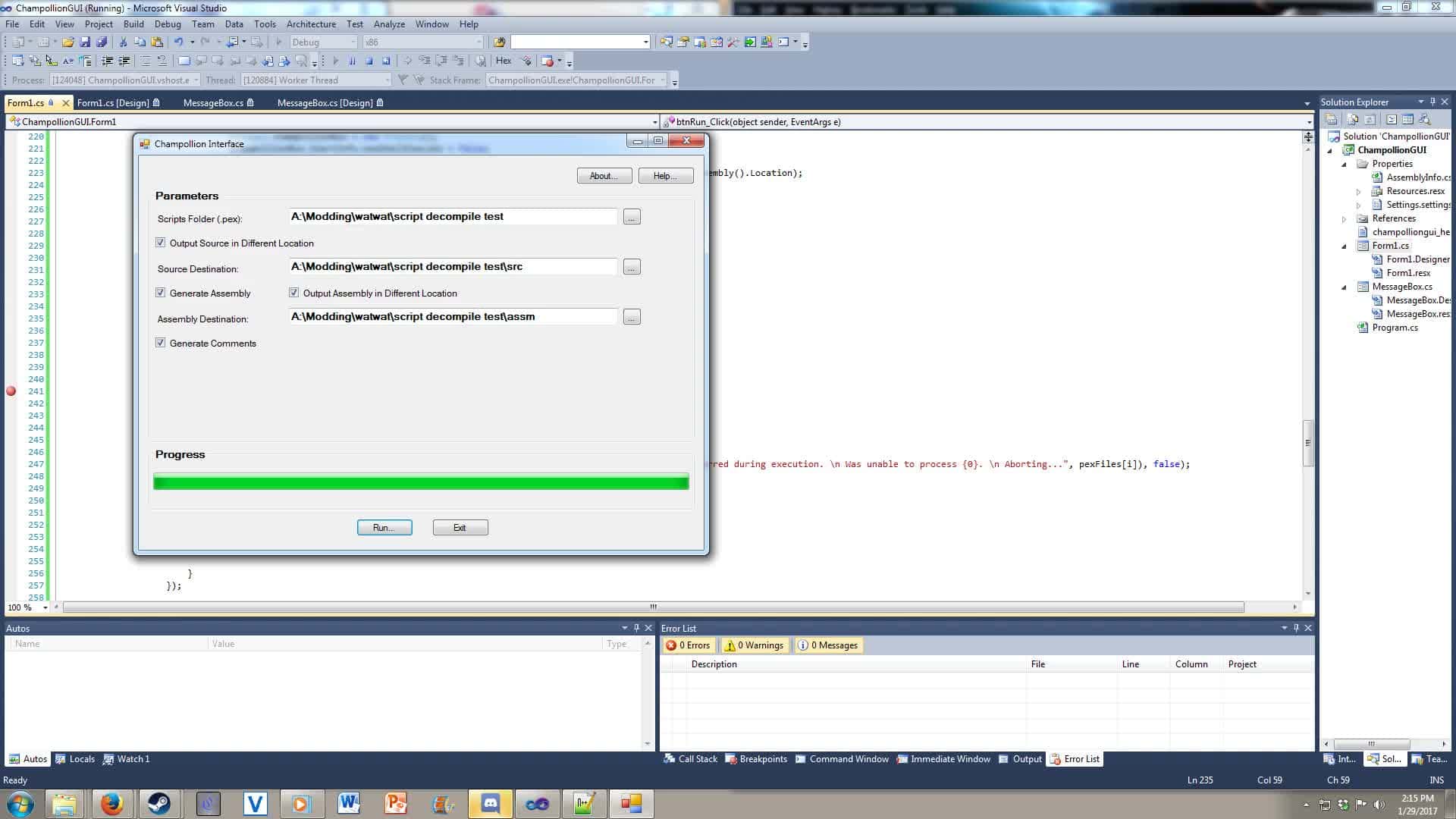Click the Exit button in Champollion Interface

[x=460, y=528]
